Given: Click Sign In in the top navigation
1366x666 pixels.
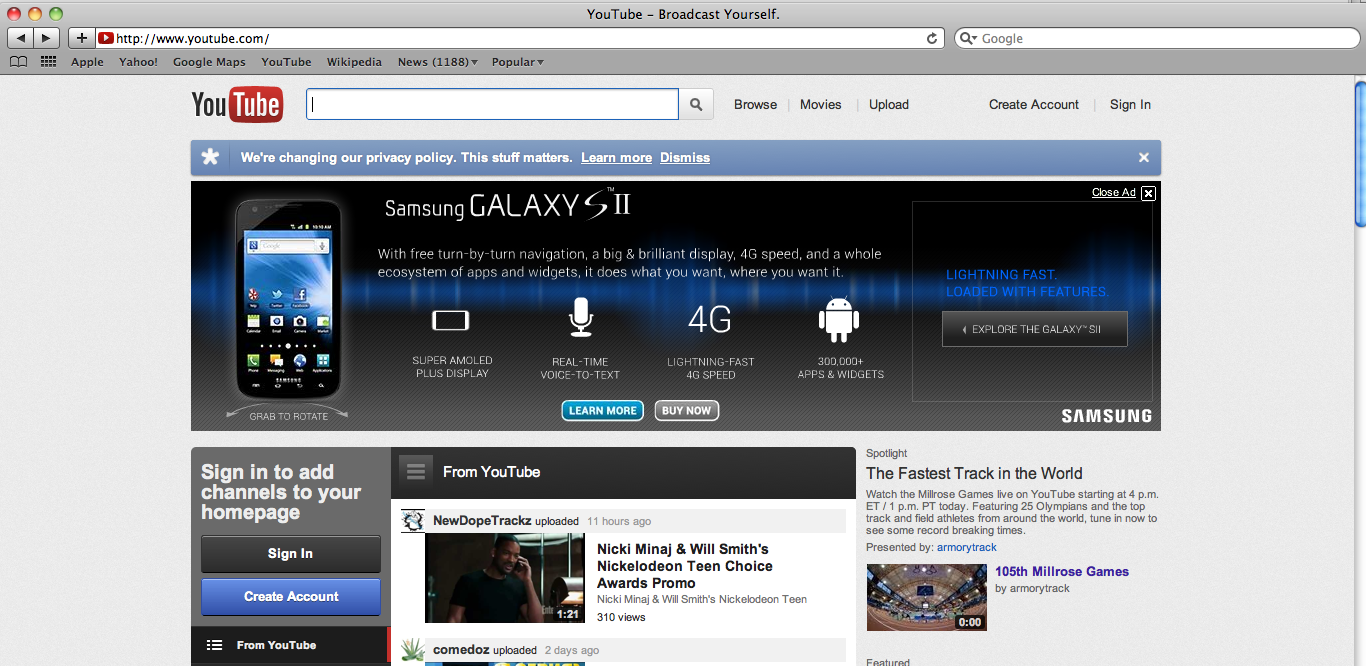Looking at the screenshot, I should [1130, 104].
